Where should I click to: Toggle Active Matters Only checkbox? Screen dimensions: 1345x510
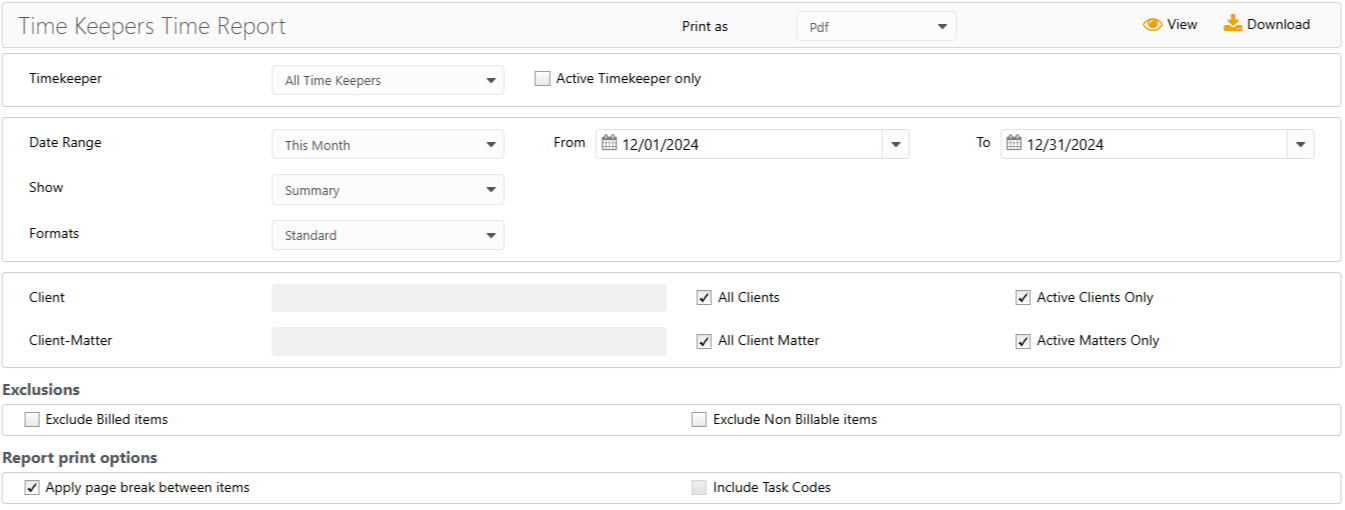click(1023, 341)
